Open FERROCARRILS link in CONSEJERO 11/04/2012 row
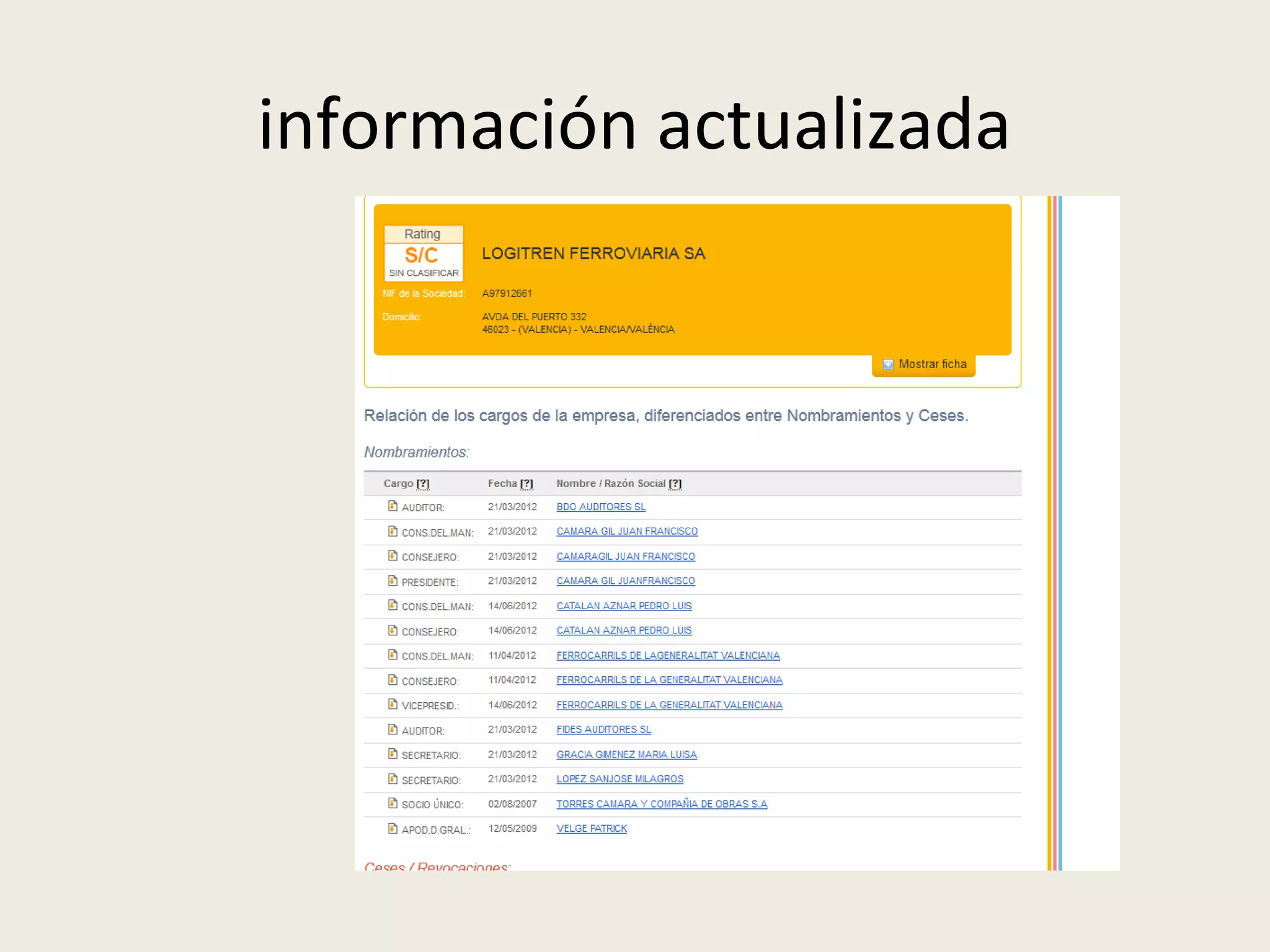 (669, 681)
